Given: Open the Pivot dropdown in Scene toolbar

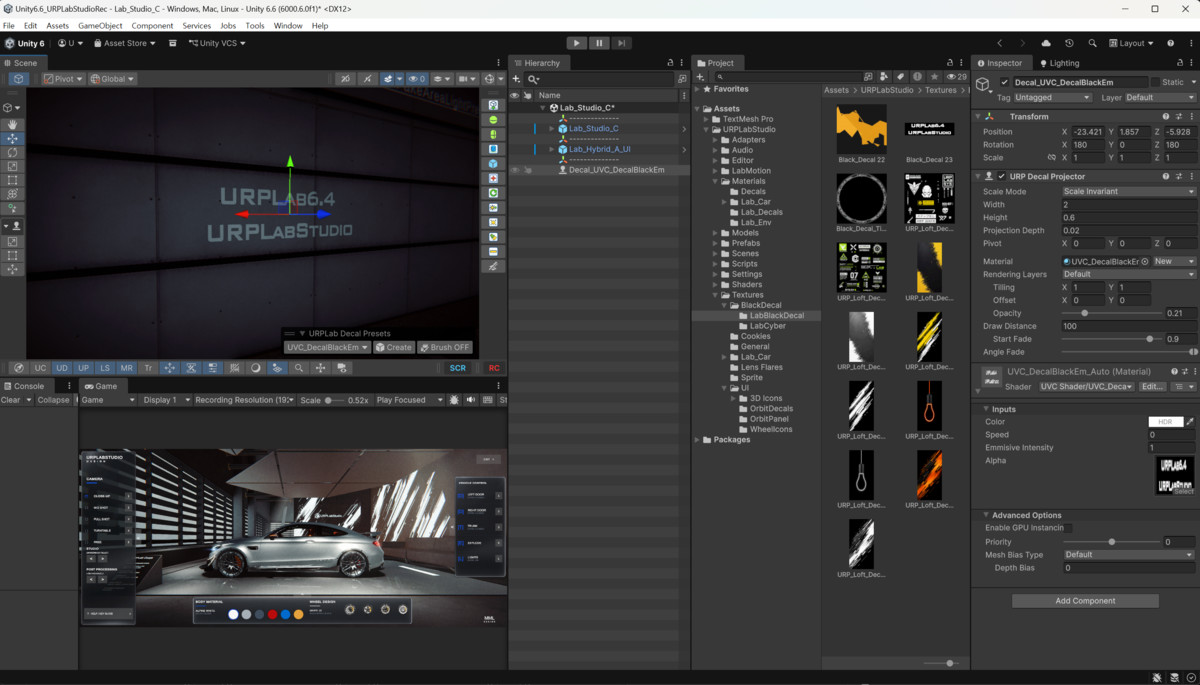Looking at the screenshot, I should (63, 79).
